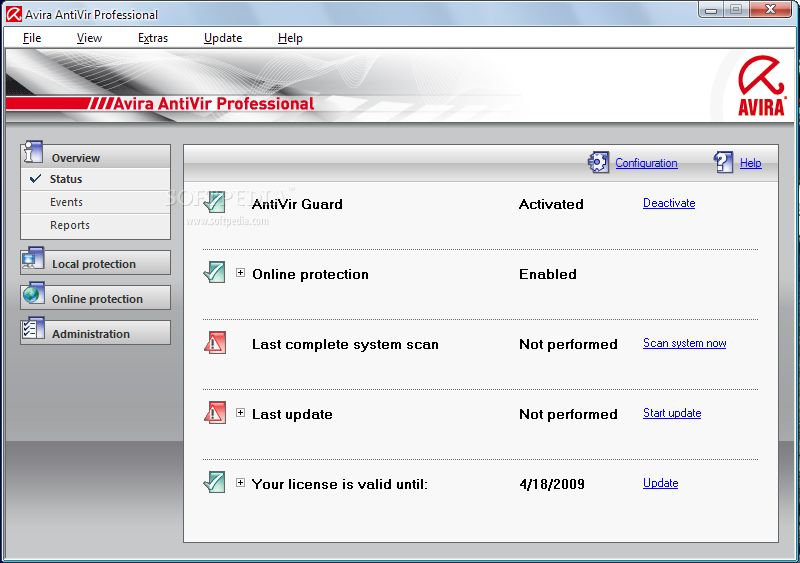Click the Overview section info icon
800x563 pixels.
pyautogui.click(x=33, y=152)
